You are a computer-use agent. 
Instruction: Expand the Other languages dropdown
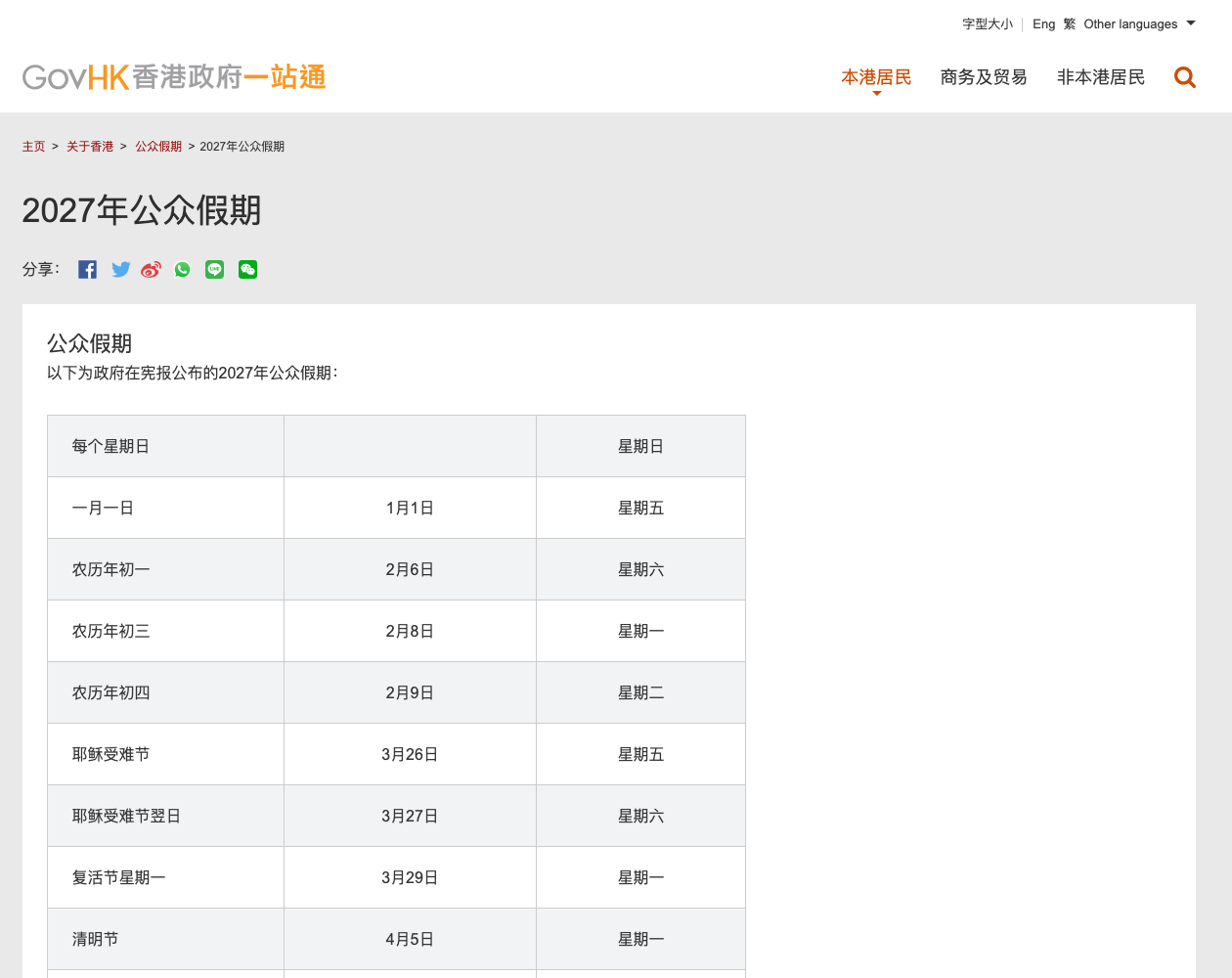1139,24
